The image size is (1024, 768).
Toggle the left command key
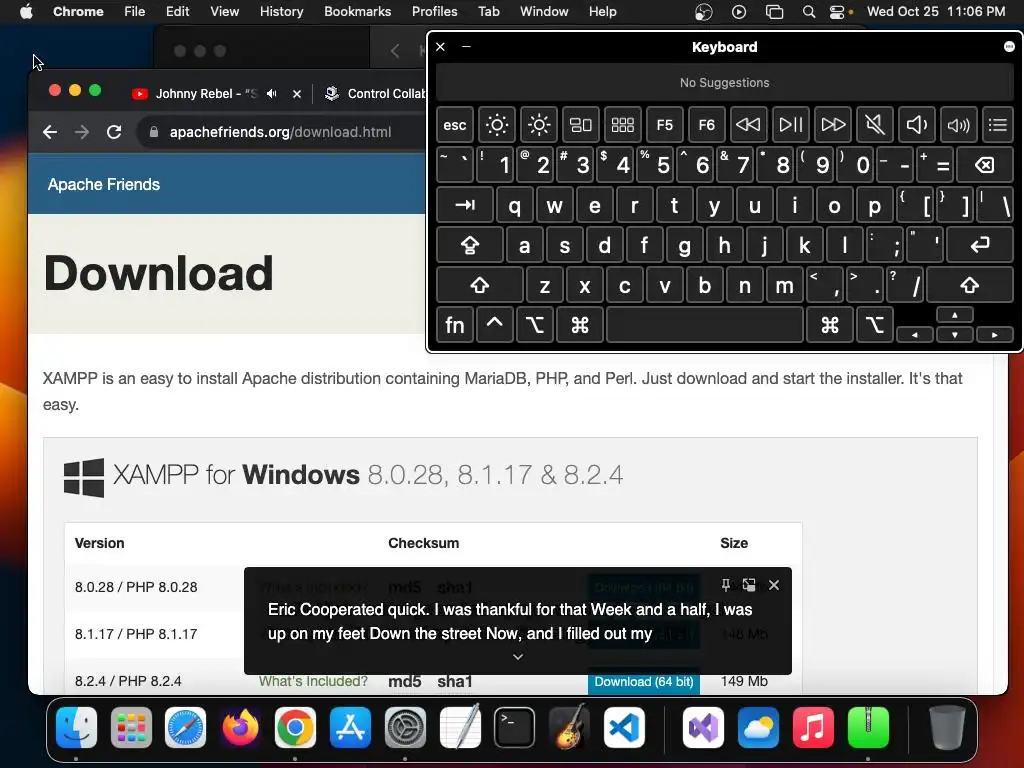[x=580, y=325]
